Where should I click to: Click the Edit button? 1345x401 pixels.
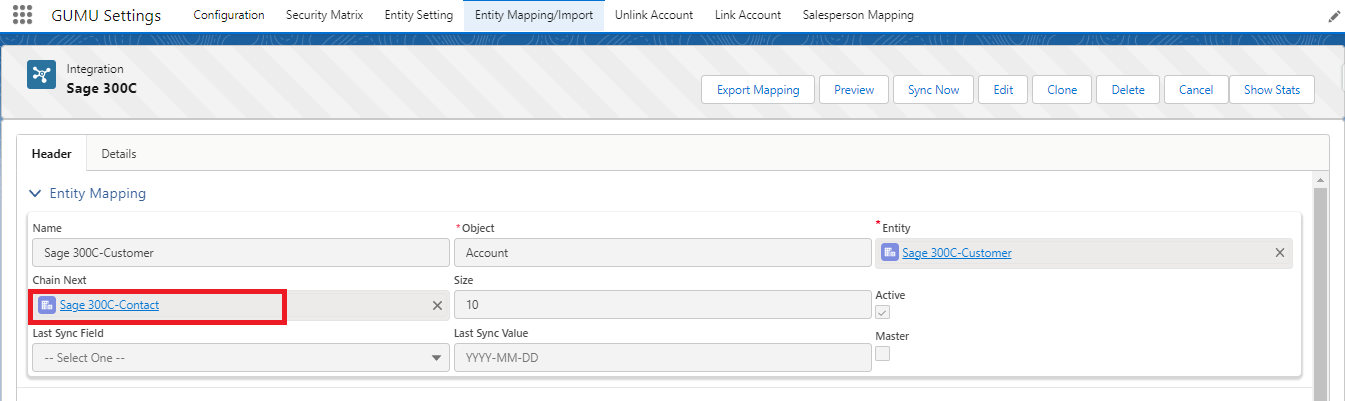[x=1003, y=90]
